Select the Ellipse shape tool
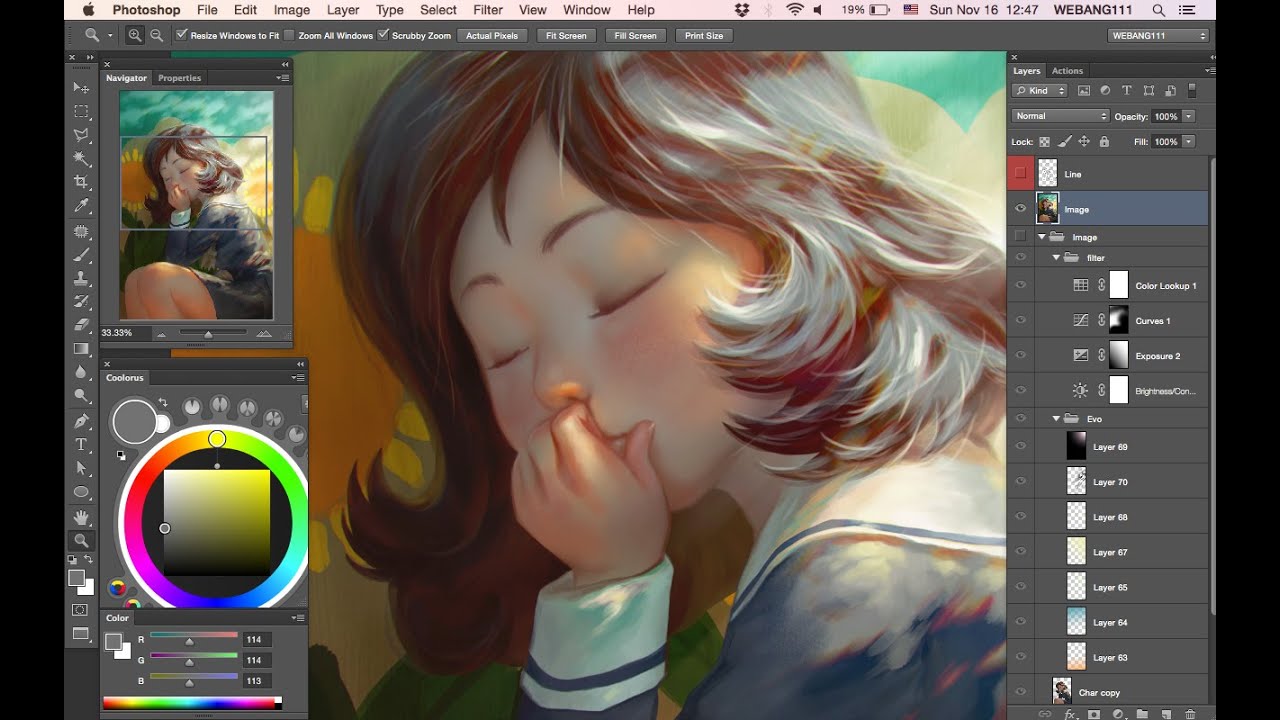1280x720 pixels. point(81,492)
